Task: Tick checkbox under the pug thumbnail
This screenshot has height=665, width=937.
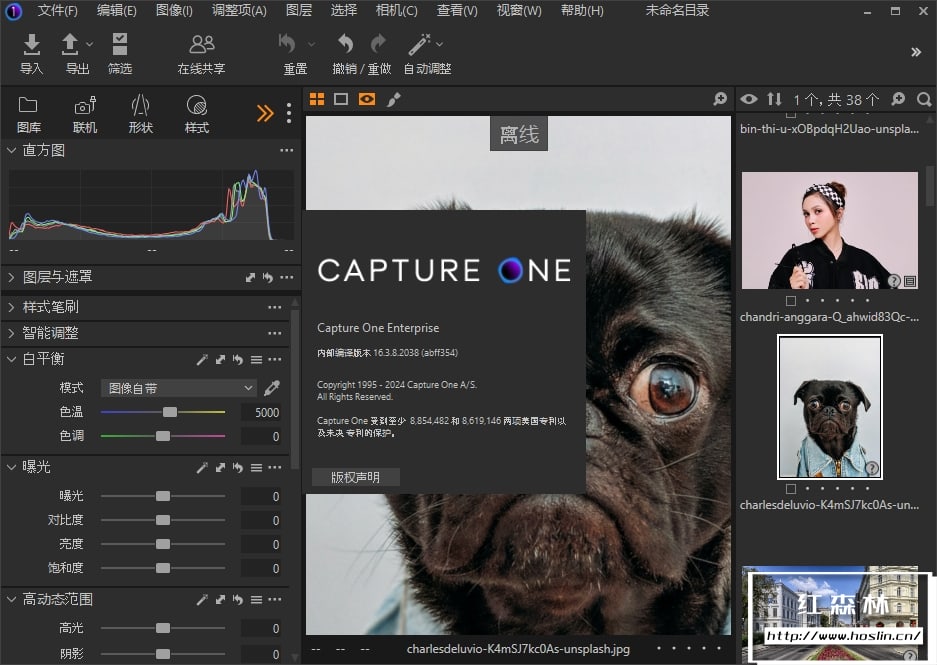Action: [x=791, y=489]
